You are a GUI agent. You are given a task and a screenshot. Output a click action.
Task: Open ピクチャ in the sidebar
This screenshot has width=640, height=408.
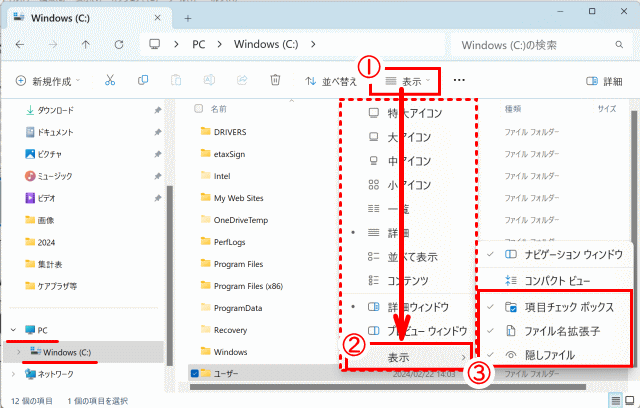49,154
